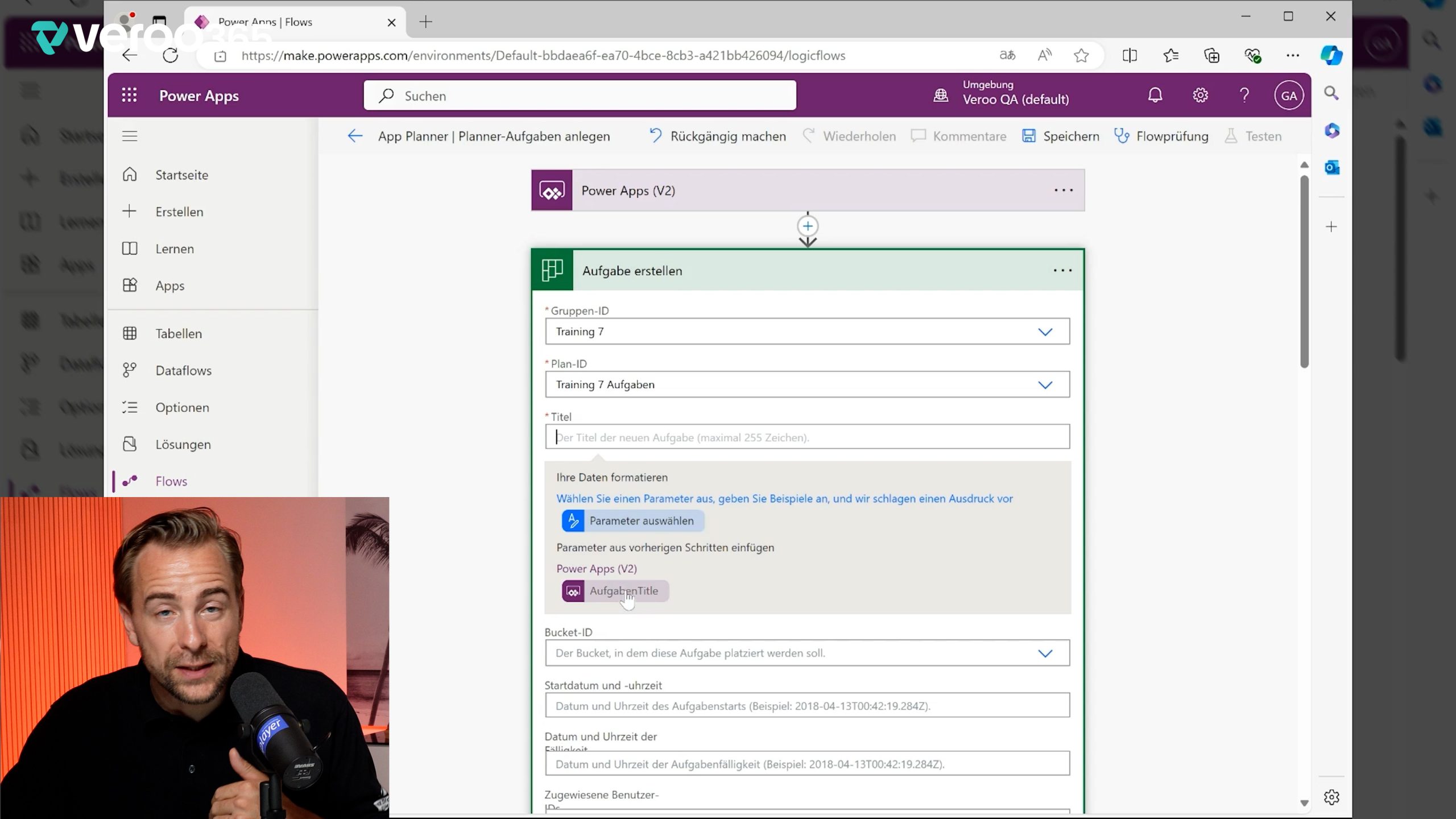Expand the Gruppen-ID dropdown
1456x819 pixels.
(1045, 332)
